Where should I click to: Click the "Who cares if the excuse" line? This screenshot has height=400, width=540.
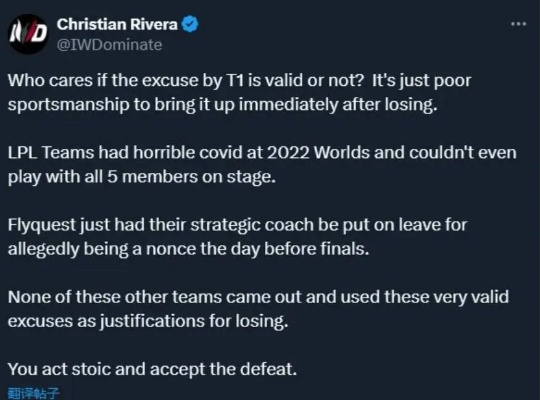[x=239, y=81]
